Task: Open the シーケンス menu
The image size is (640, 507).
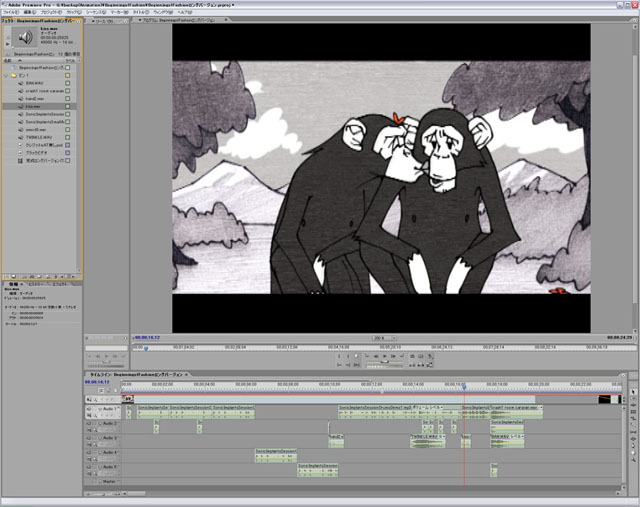Action: pyautogui.click(x=96, y=12)
